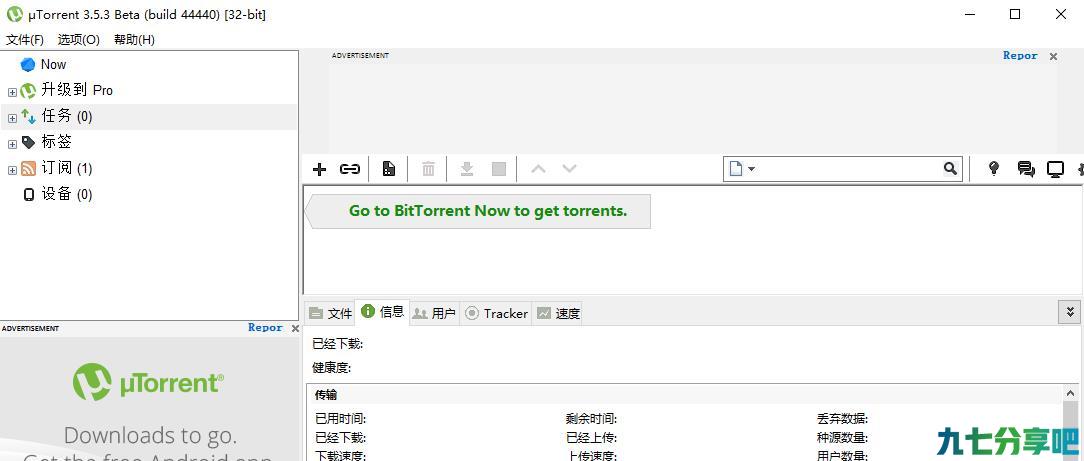This screenshot has height=461, width=1084.
Task: Click Go to BitTorrent Now banner
Action: 478,211
